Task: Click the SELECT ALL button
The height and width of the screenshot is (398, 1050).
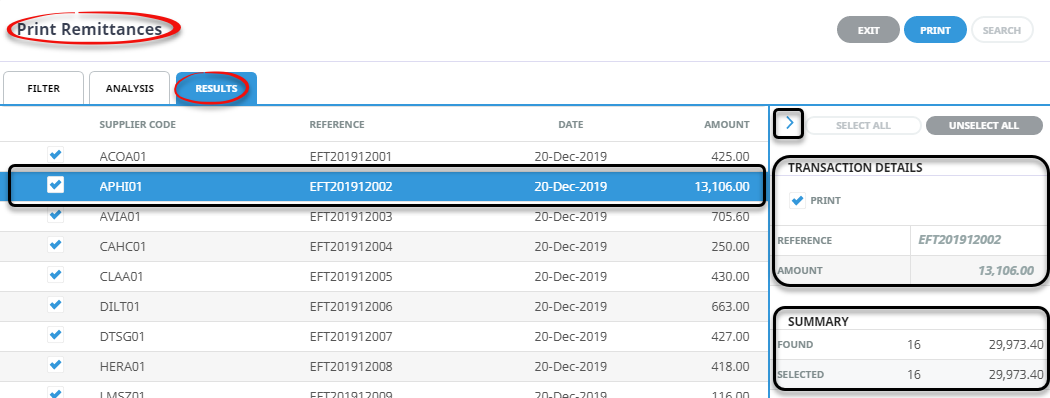Action: tap(863, 125)
